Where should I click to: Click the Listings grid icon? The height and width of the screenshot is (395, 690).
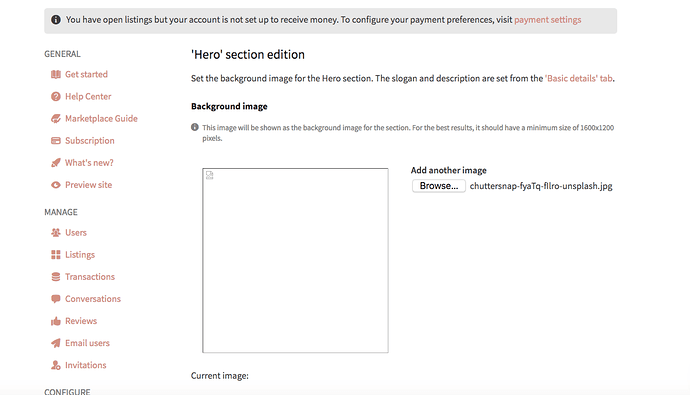[x=55, y=255]
